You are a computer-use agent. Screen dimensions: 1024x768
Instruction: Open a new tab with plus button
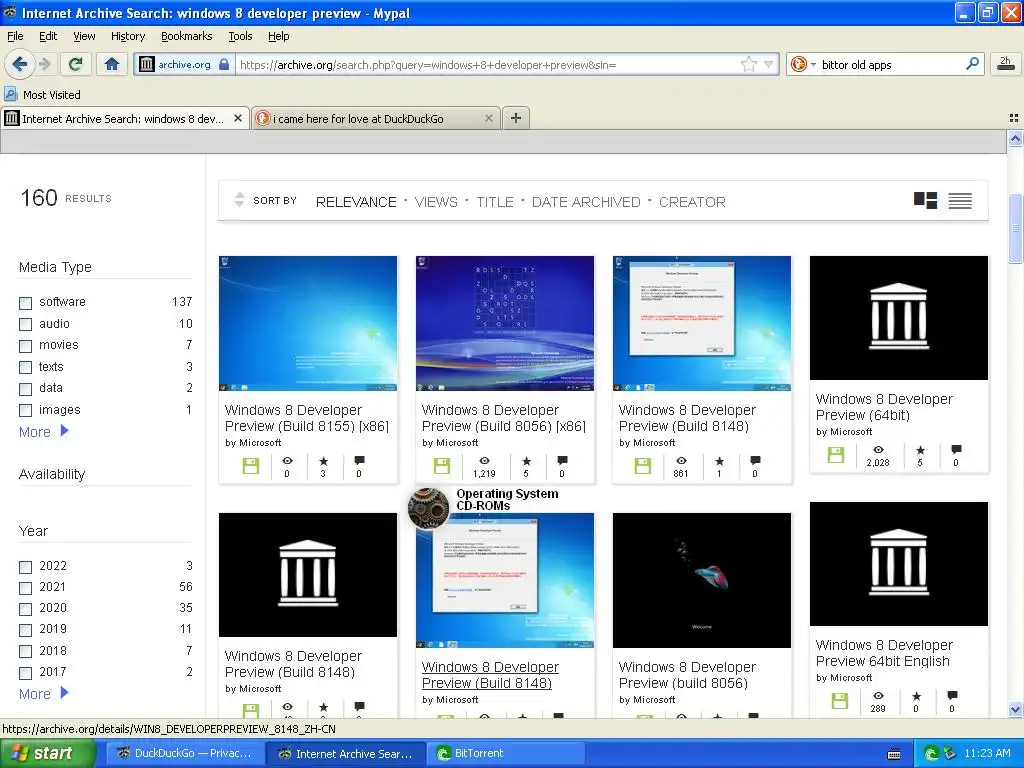coord(515,118)
